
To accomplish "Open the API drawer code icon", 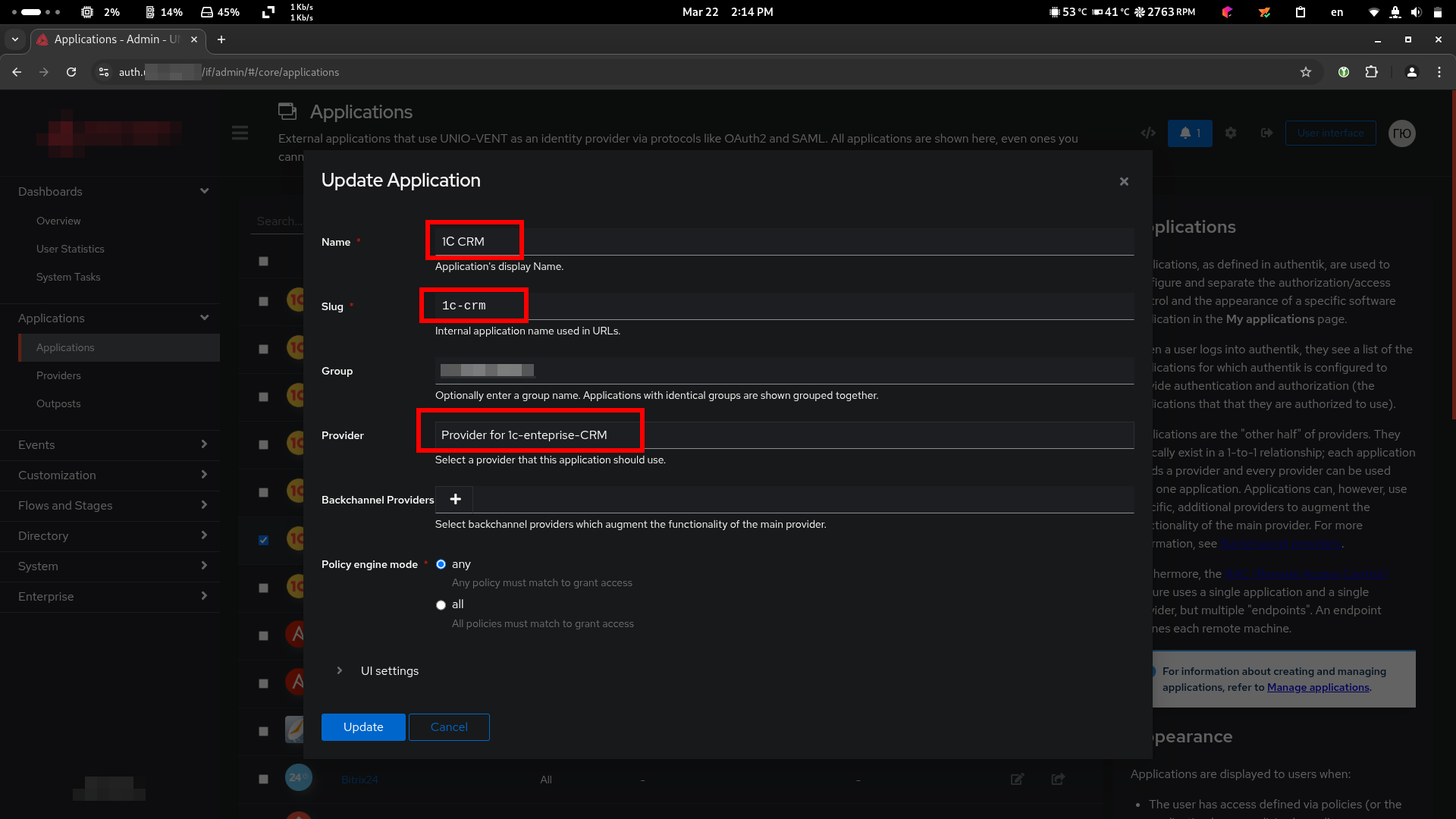I will [1148, 133].
